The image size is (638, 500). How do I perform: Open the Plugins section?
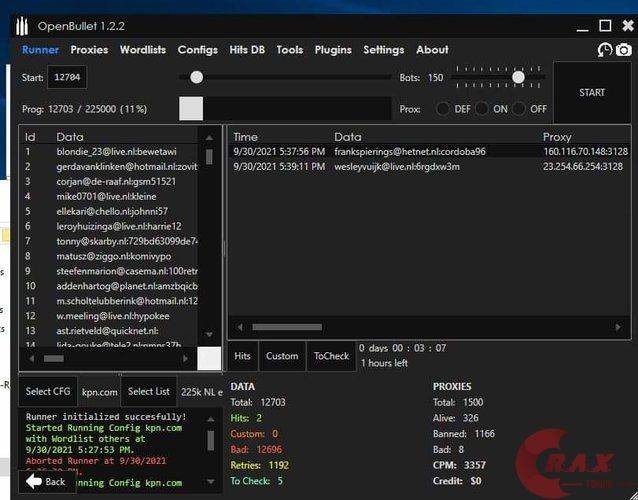[333, 50]
